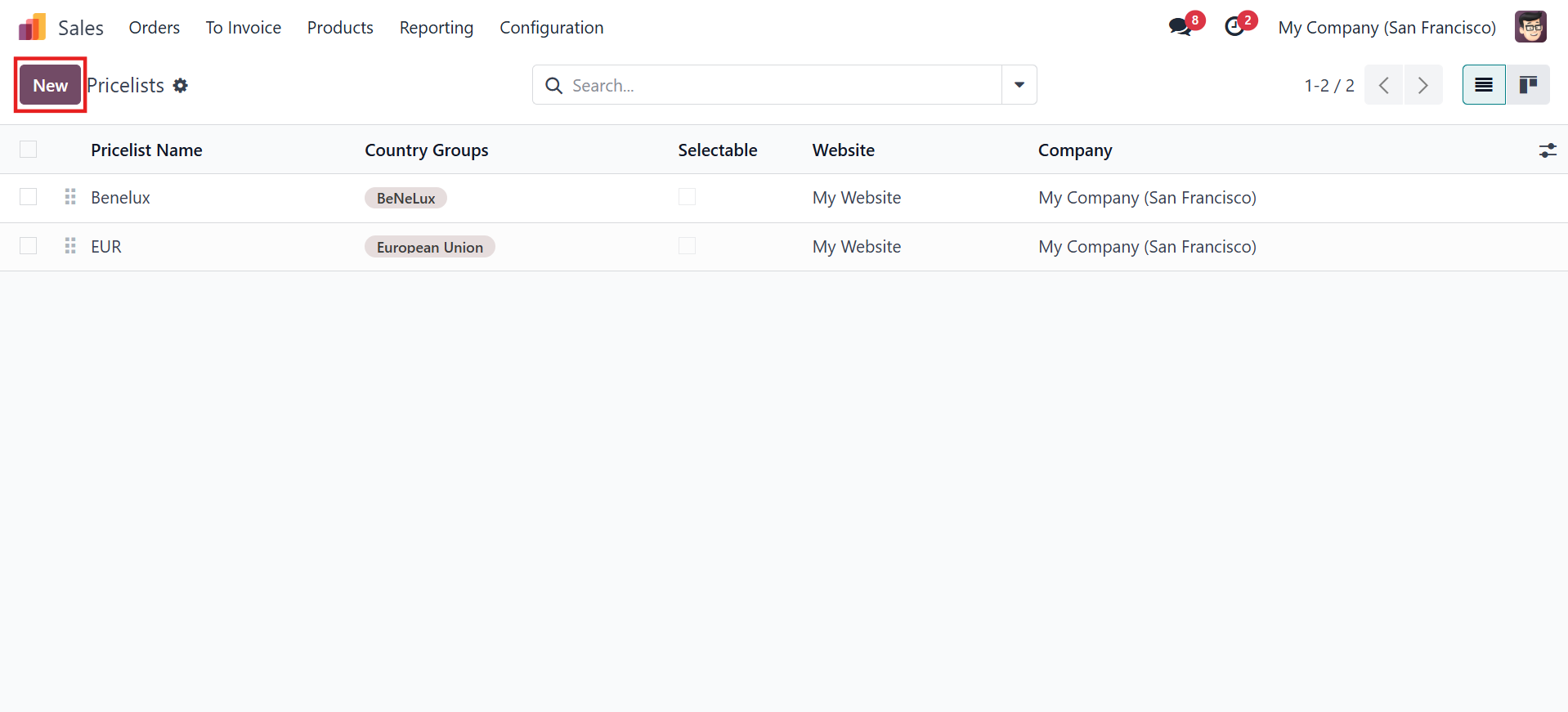The height and width of the screenshot is (712, 1568).
Task: Create a New pricelist
Action: [x=51, y=85]
